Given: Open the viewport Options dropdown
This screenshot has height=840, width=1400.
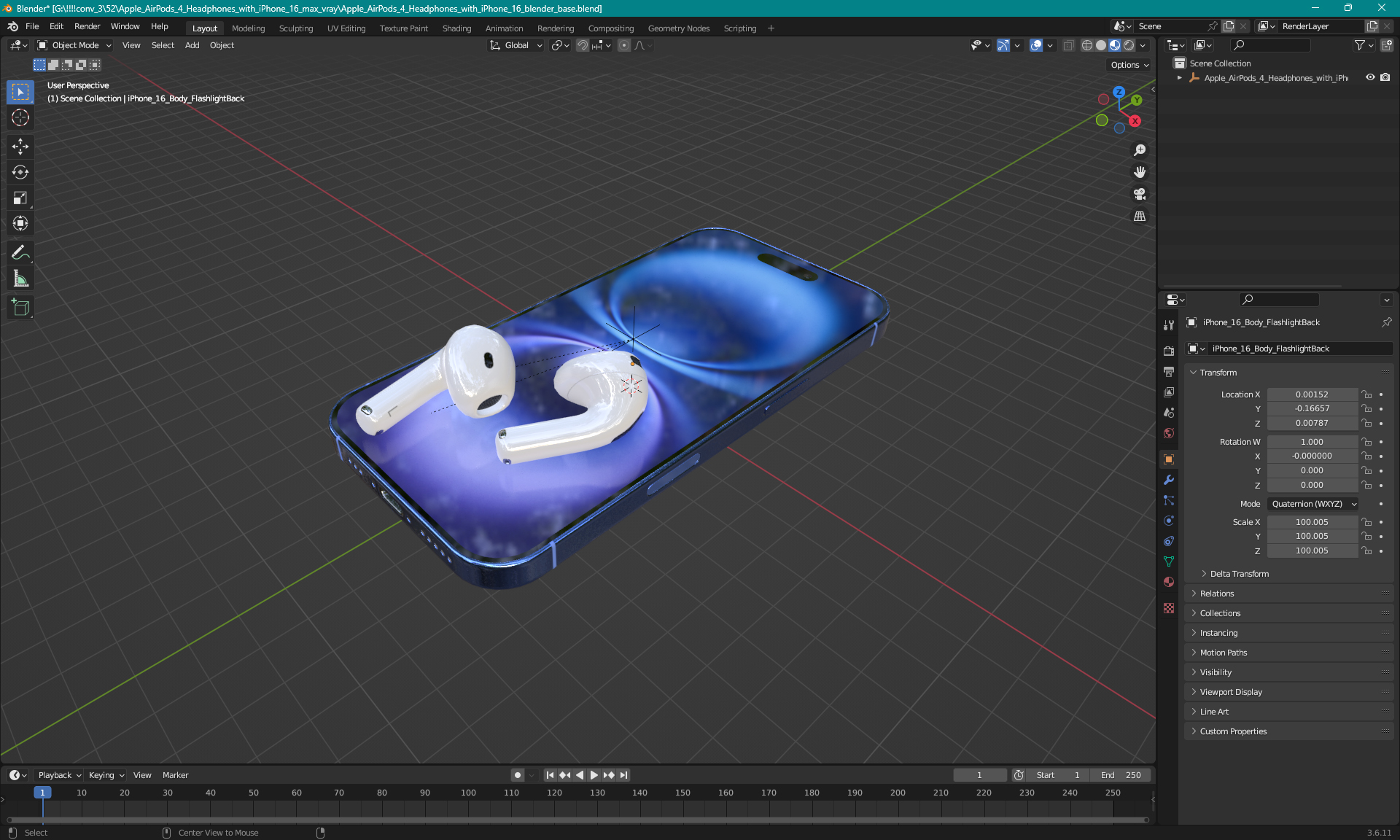Looking at the screenshot, I should (x=1129, y=65).
